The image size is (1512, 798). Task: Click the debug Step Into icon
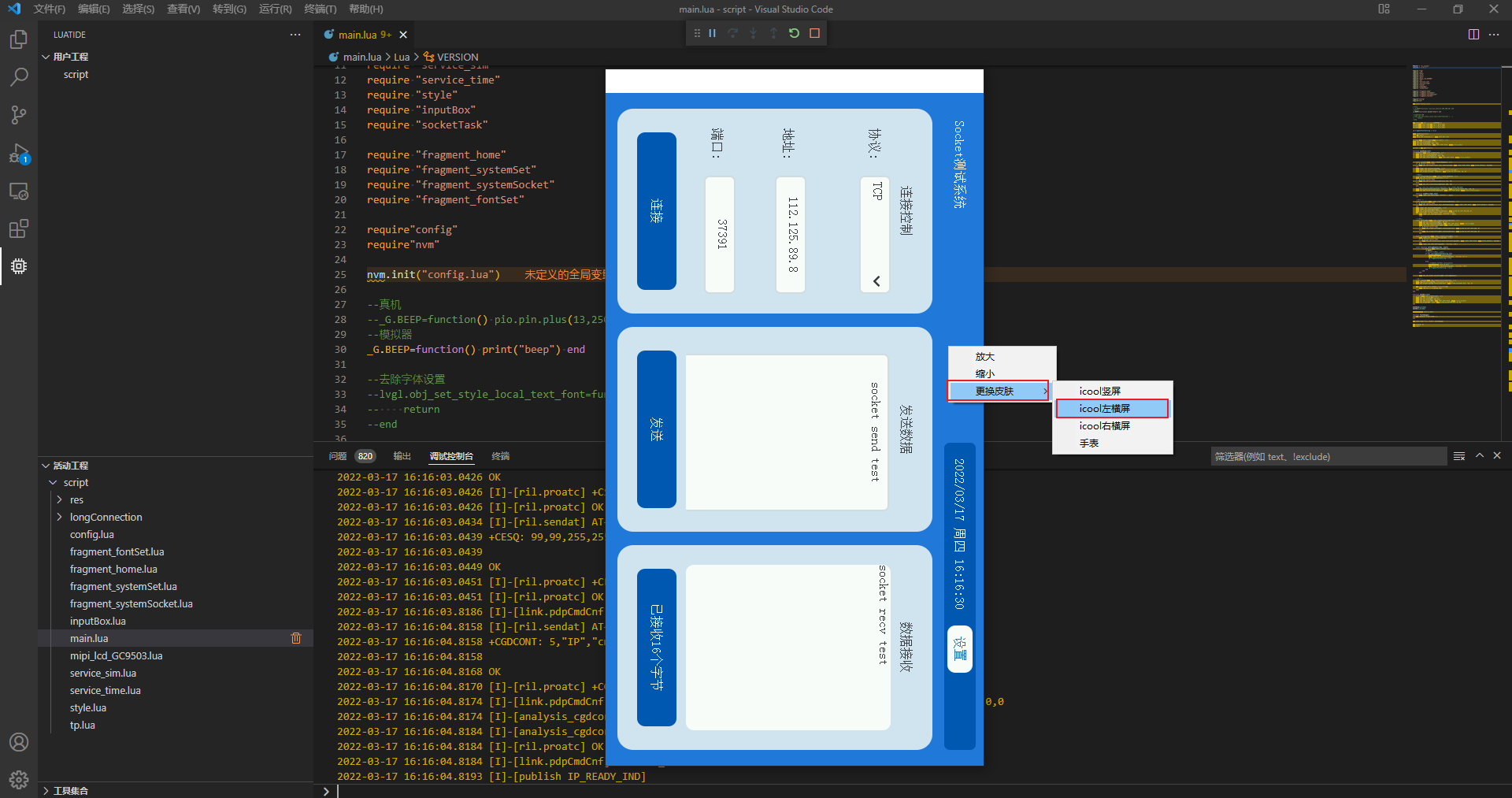click(753, 33)
